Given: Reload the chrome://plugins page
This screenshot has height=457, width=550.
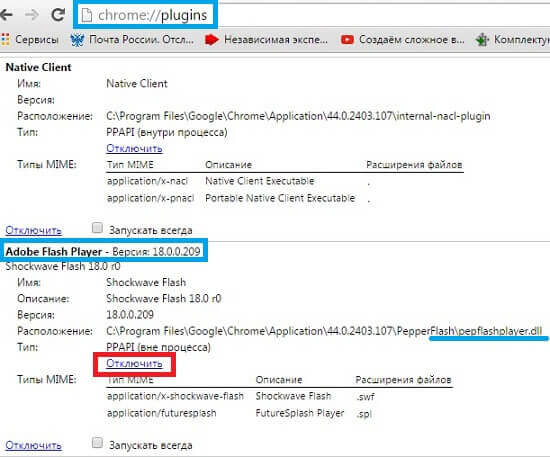Looking at the screenshot, I should tap(58, 14).
